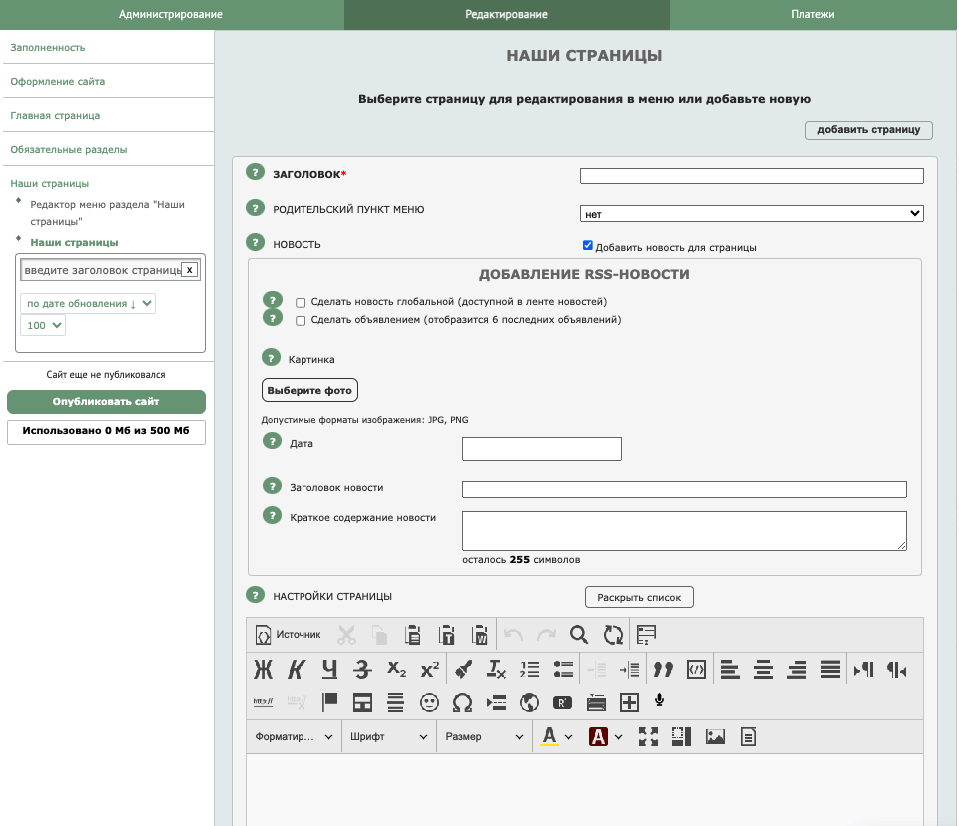Switch to the Редактирование tab

click(506, 15)
